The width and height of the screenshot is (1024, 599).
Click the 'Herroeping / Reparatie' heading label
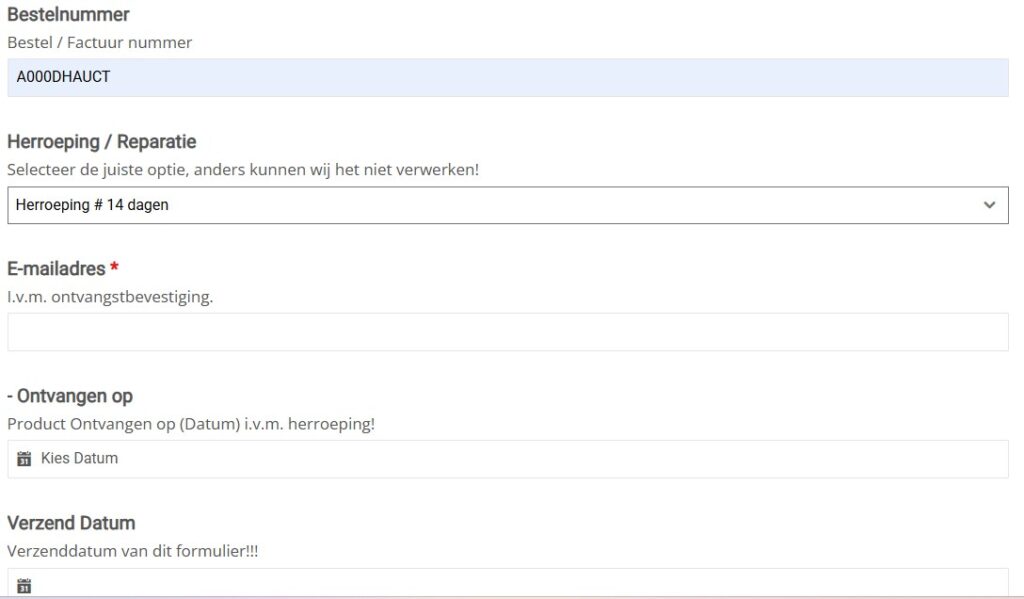coord(101,142)
